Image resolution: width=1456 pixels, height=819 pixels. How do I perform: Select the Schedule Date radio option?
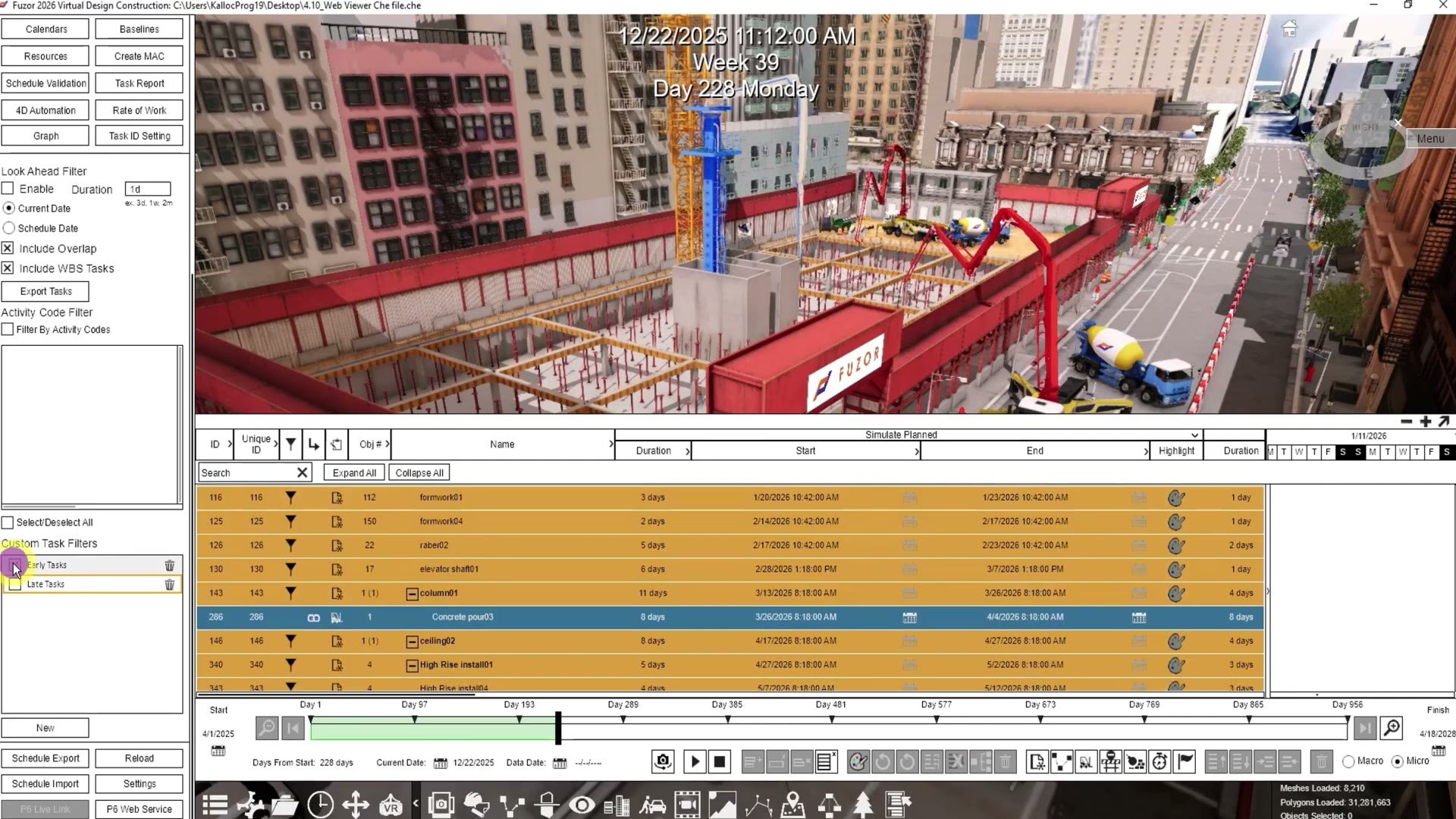9,227
